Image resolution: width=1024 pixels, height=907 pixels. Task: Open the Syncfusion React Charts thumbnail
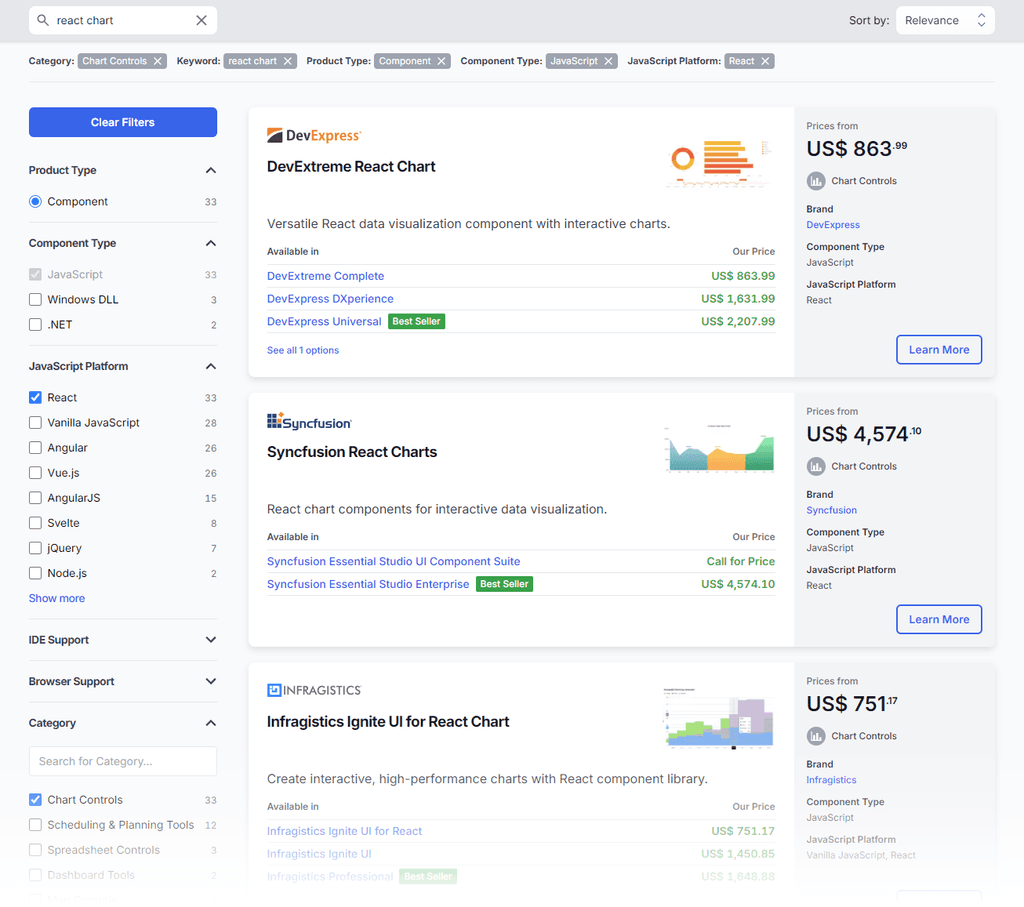pos(719,449)
